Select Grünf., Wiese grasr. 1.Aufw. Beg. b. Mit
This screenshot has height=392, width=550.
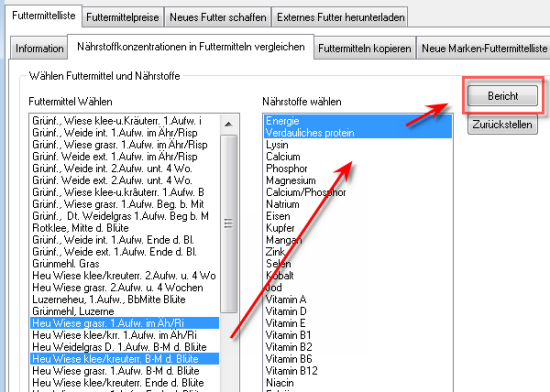(x=125, y=204)
